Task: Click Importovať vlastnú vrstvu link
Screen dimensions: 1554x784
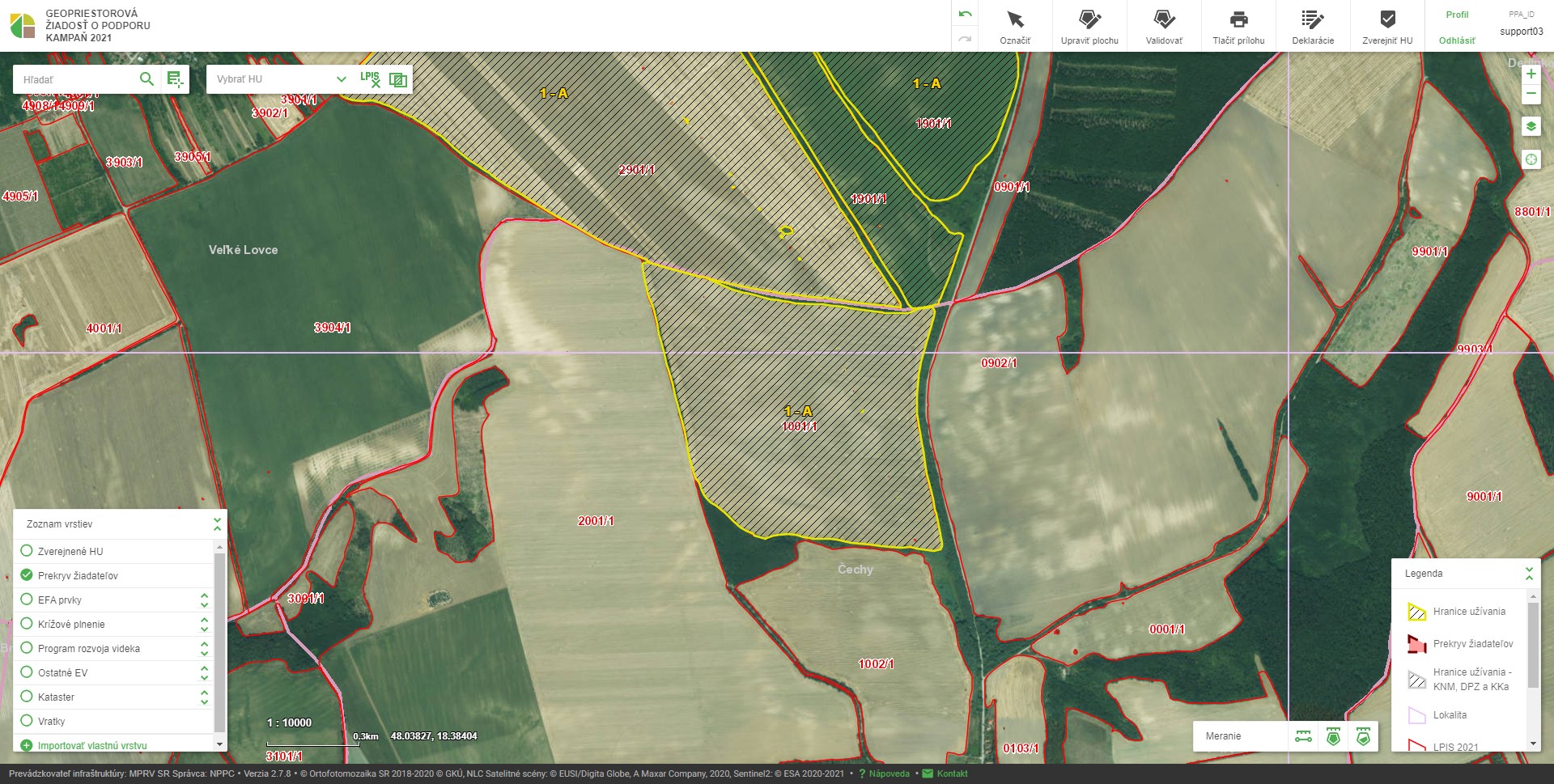Action: [92, 746]
